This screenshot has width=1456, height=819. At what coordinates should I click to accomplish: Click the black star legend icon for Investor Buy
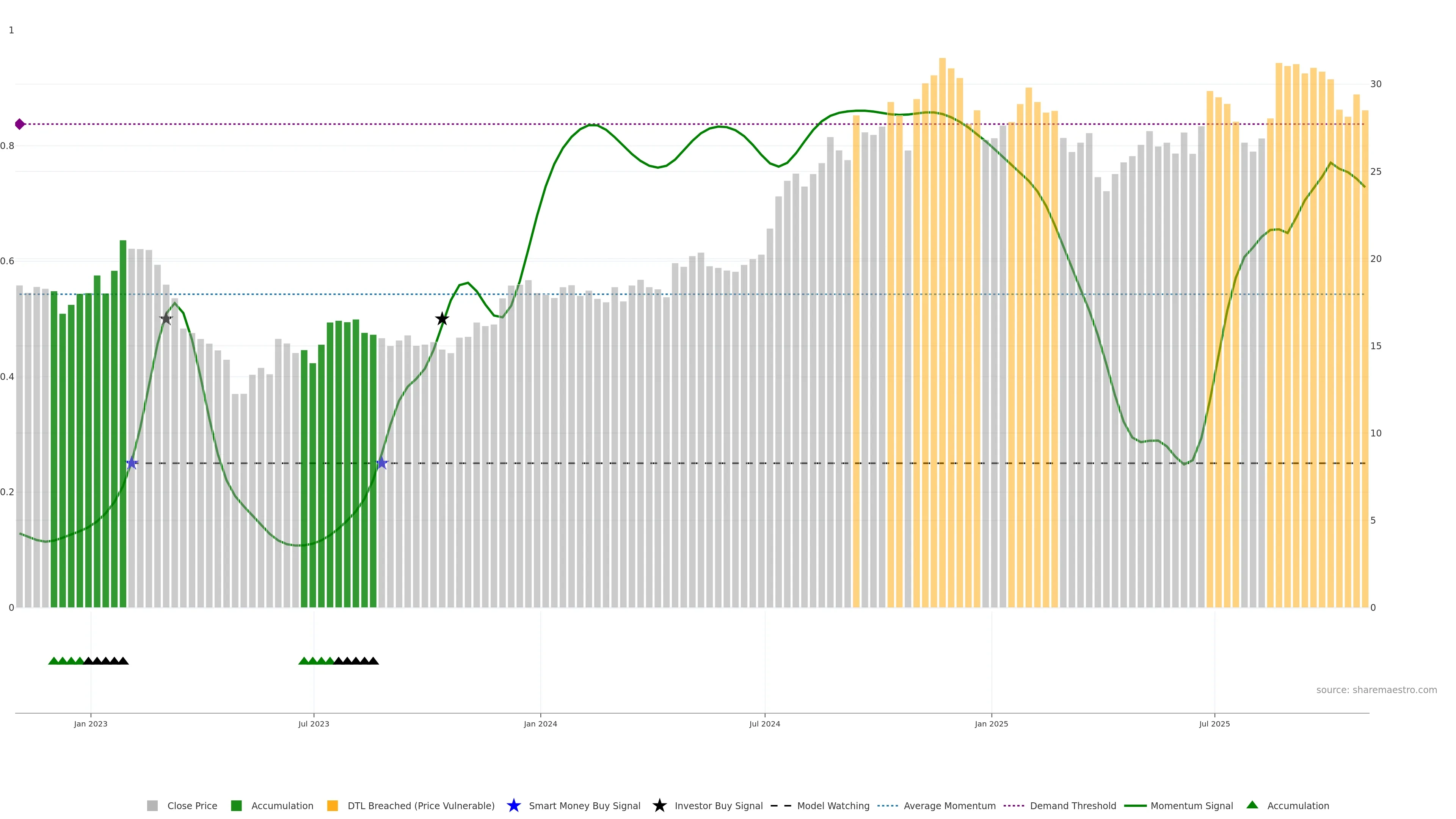pyautogui.click(x=659, y=805)
